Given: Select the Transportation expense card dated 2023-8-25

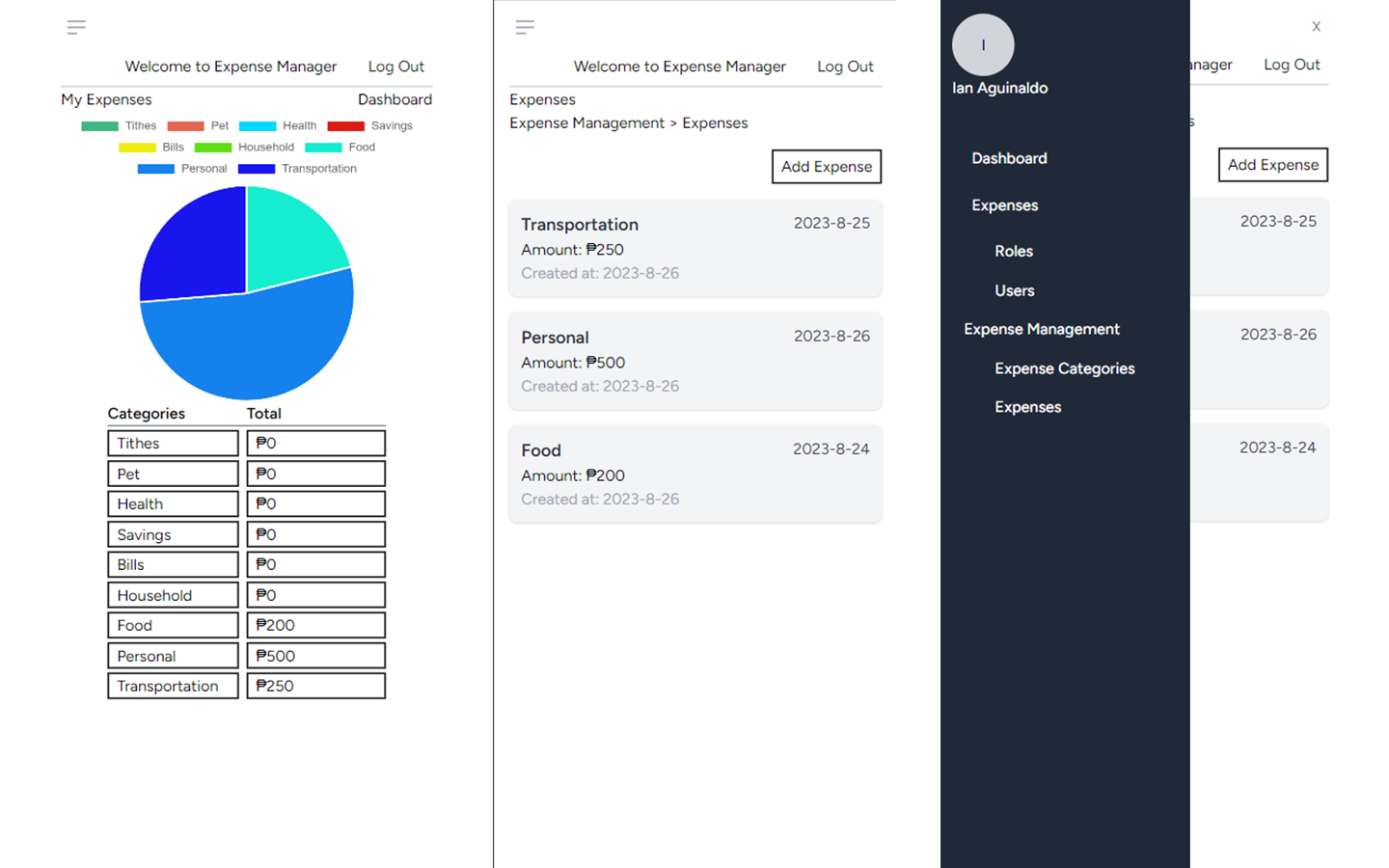Looking at the screenshot, I should point(694,248).
